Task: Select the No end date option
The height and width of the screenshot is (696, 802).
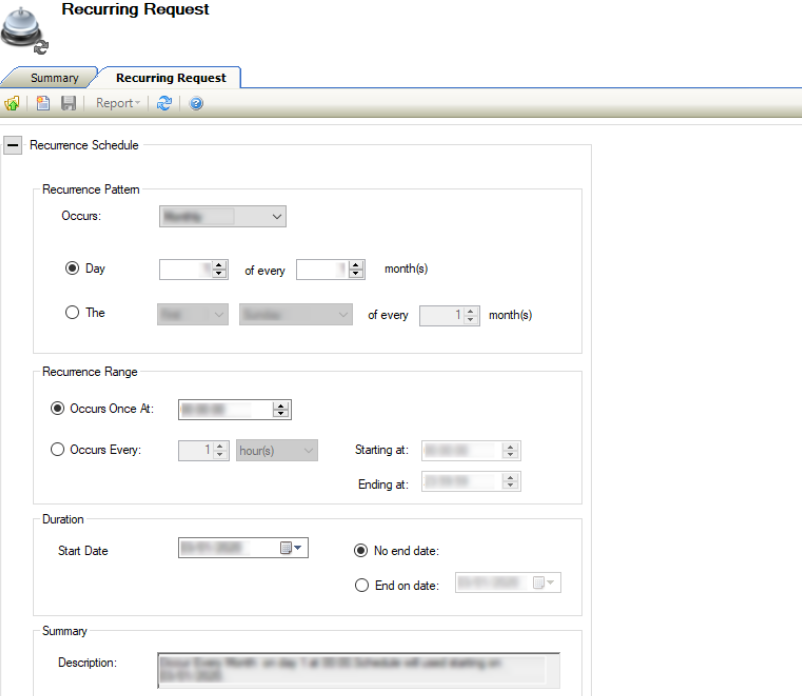Action: (x=362, y=550)
